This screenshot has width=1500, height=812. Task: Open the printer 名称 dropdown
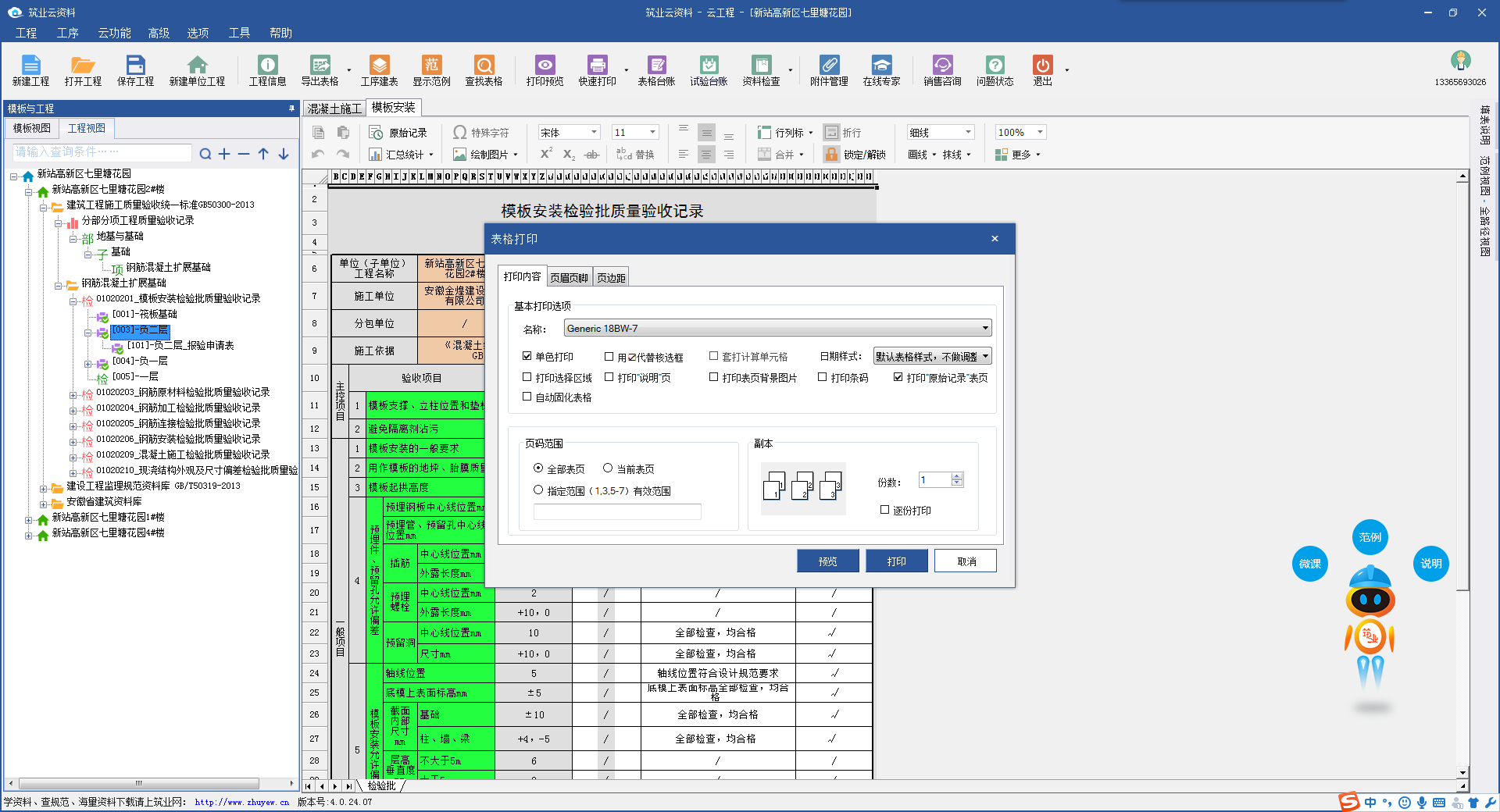pyautogui.click(x=985, y=329)
